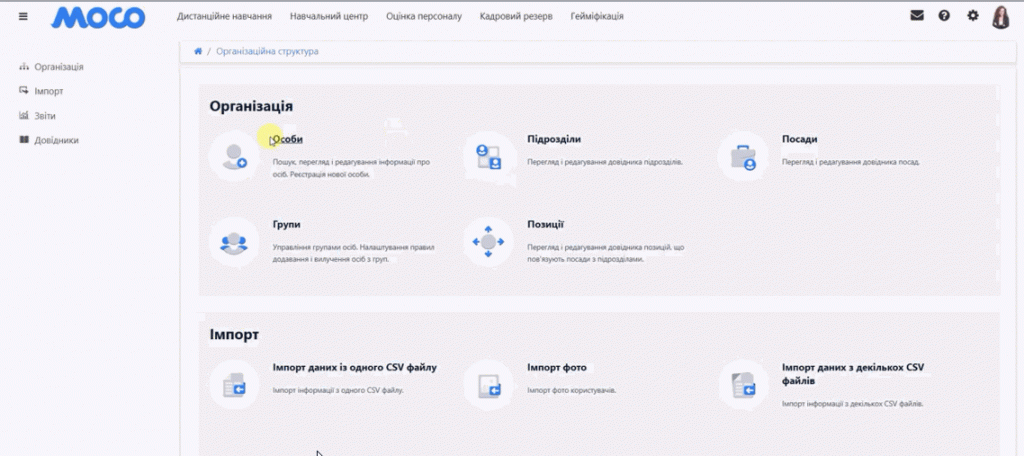1024x456 pixels.
Task: Click the home breadcrumb icon
Action: (x=198, y=51)
